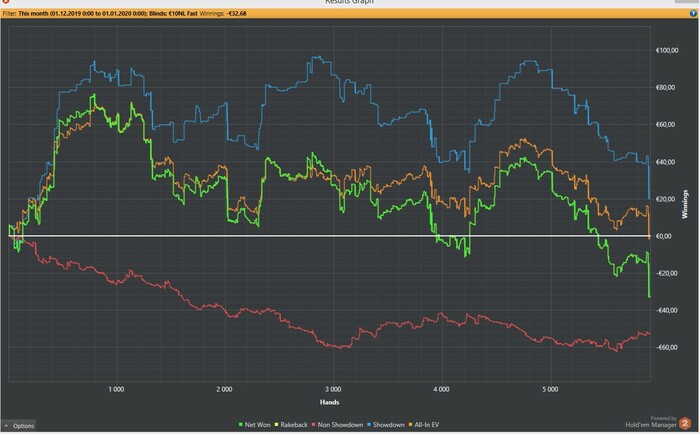Image resolution: width=700 pixels, height=434 pixels.
Task: Click the -€60,00 axis label
Action: coord(667,347)
